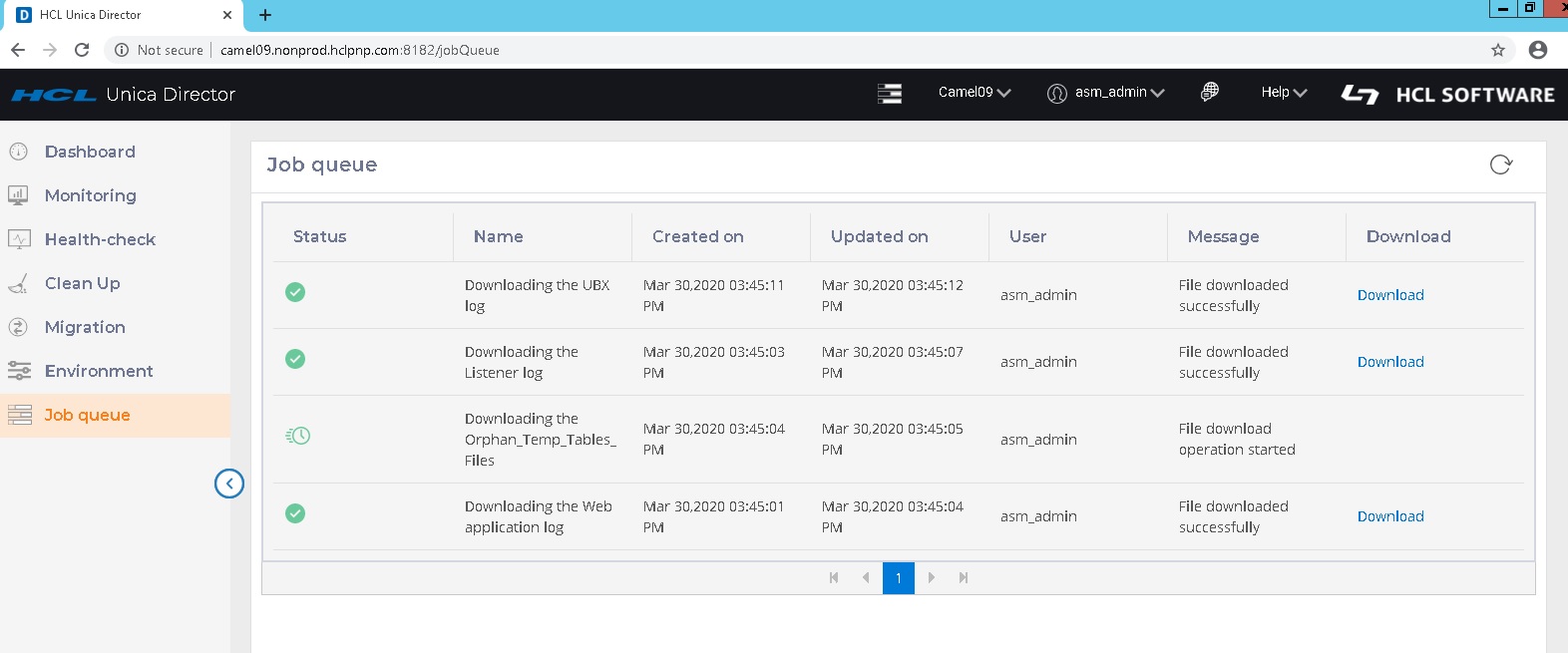The image size is (1568, 653).
Task: Click the in-progress status icon for Orphan_Temp_Tables
Action: pyautogui.click(x=297, y=436)
